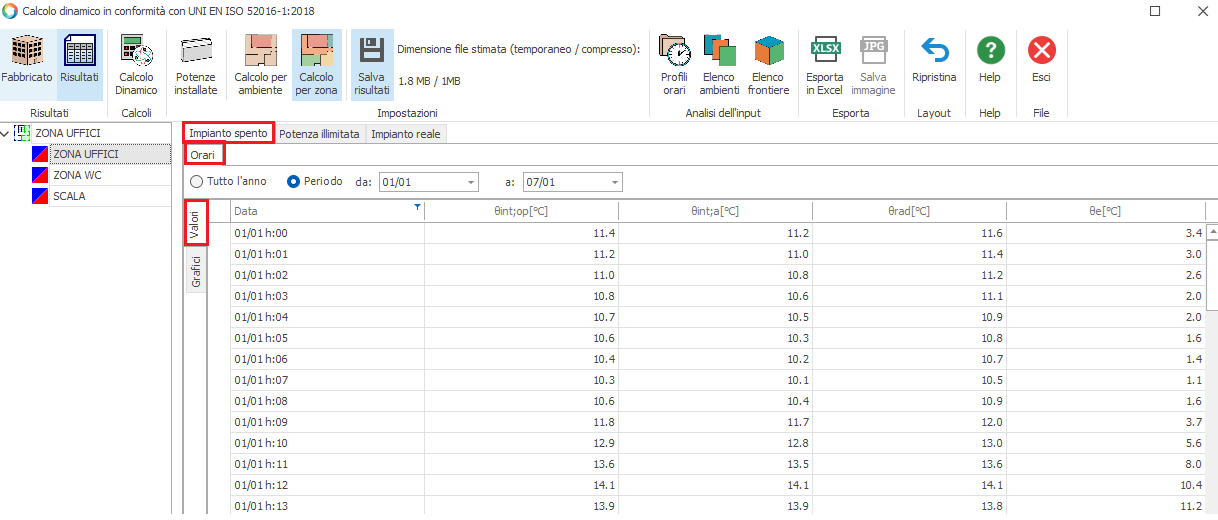Open Potenze installate panel
Screen dimensions: 1218x520
(x=195, y=62)
